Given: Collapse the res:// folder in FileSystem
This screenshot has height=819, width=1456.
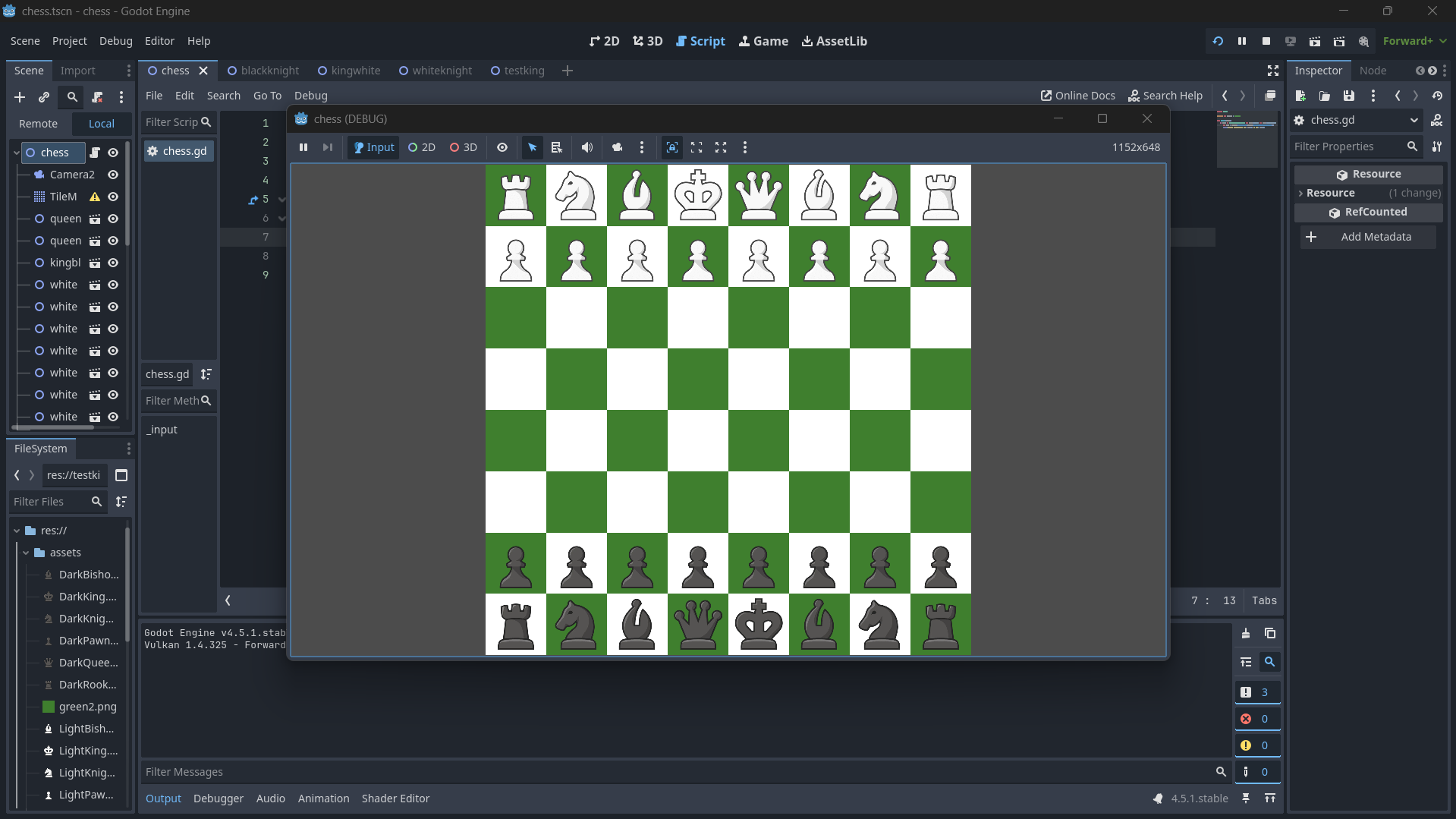Looking at the screenshot, I should (x=17, y=531).
